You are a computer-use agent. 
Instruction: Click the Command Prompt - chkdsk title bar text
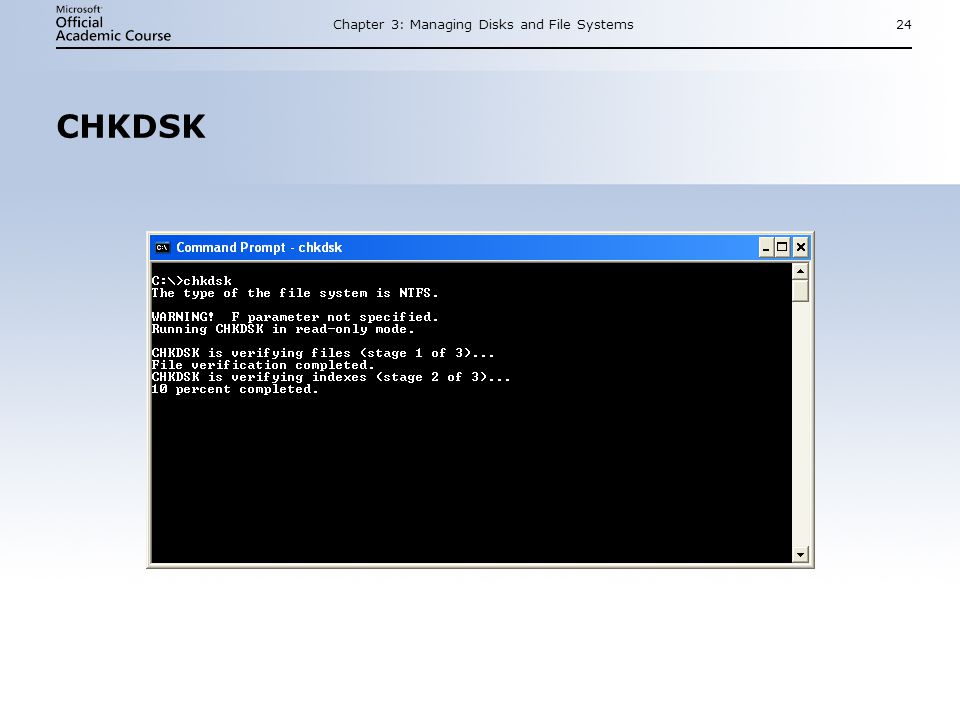[259, 247]
